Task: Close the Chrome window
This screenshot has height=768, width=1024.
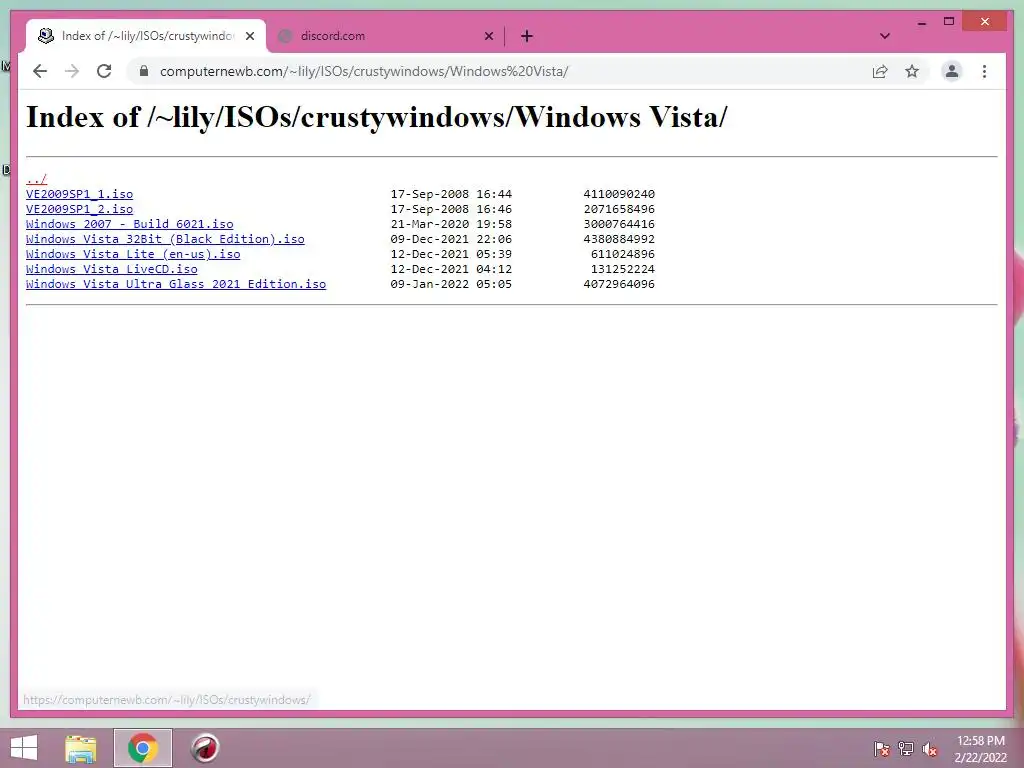Action: 985,22
